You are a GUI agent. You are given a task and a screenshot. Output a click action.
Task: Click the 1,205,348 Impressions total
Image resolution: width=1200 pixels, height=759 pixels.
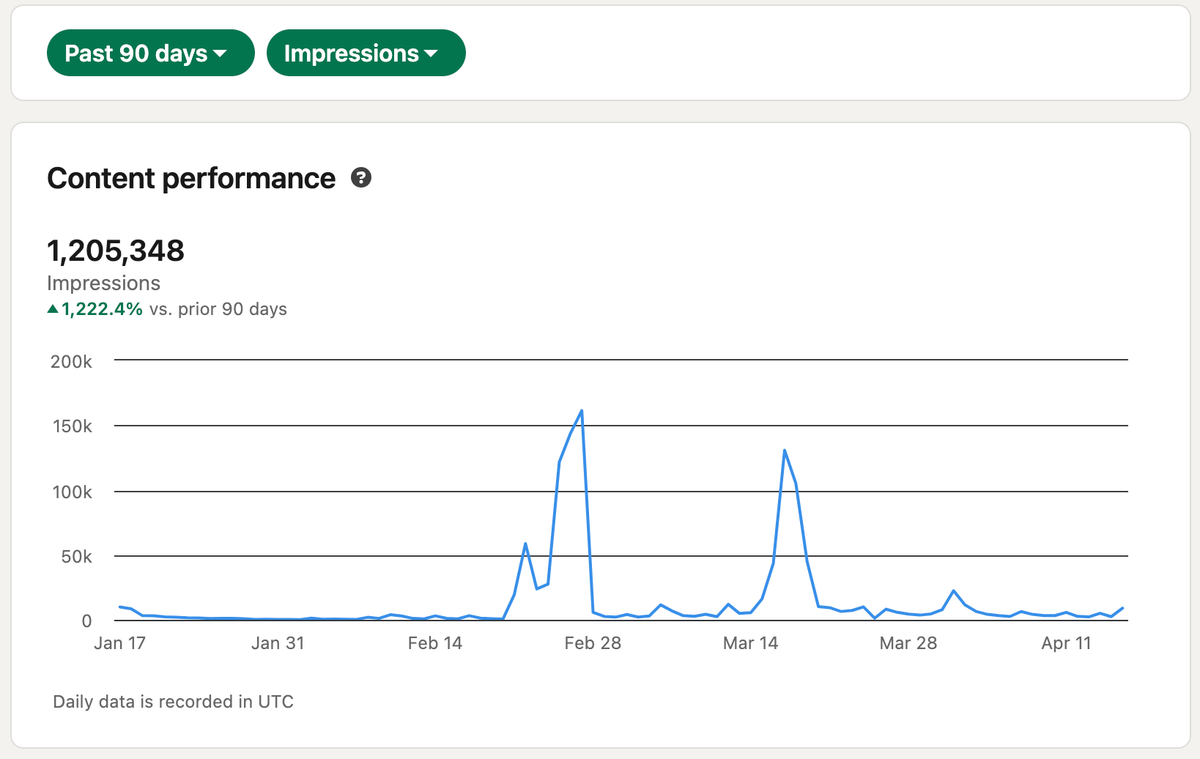point(115,250)
